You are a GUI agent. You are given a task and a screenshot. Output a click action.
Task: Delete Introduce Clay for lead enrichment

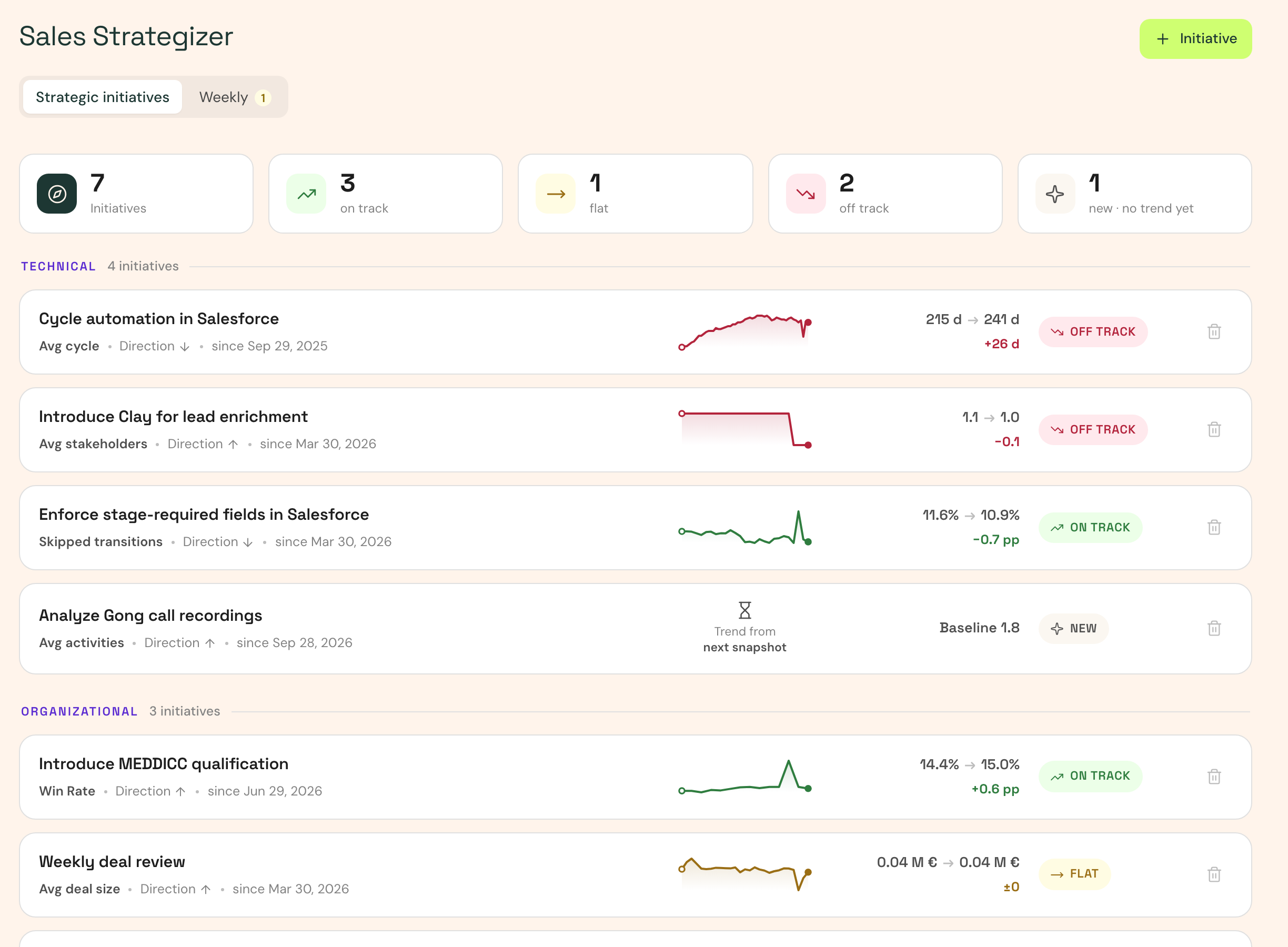click(1214, 429)
